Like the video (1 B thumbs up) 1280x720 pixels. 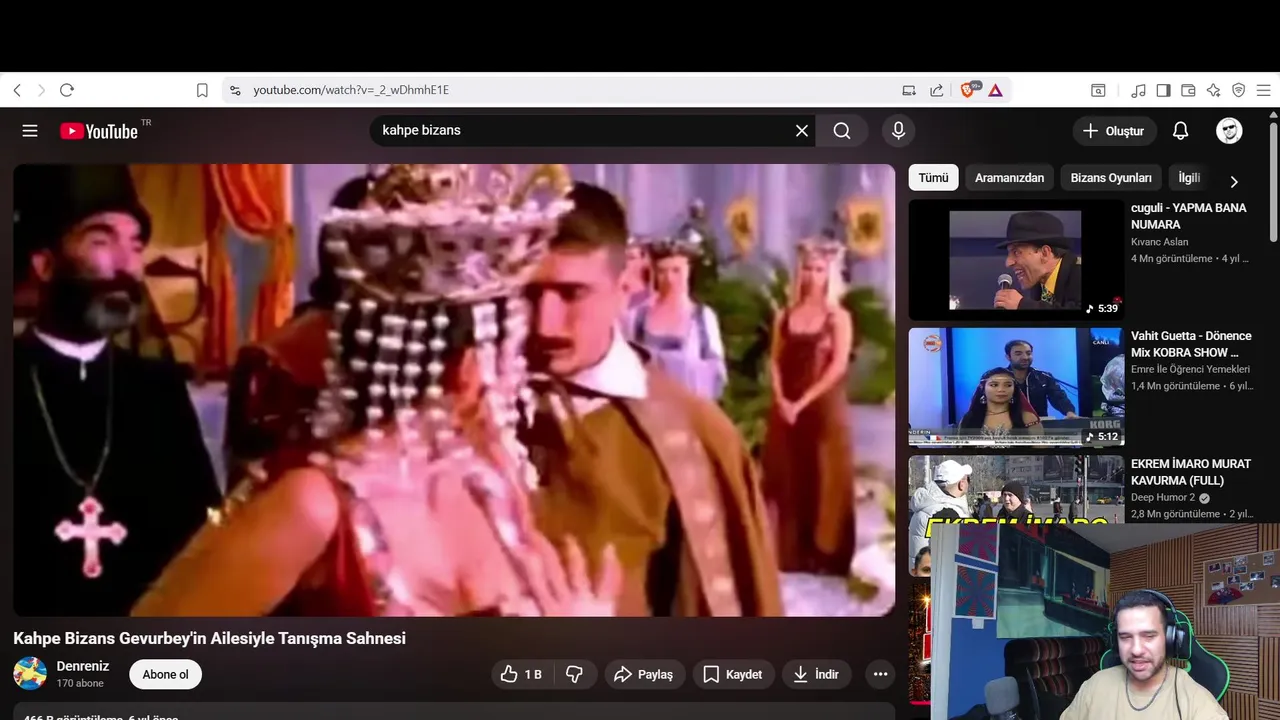(522, 675)
